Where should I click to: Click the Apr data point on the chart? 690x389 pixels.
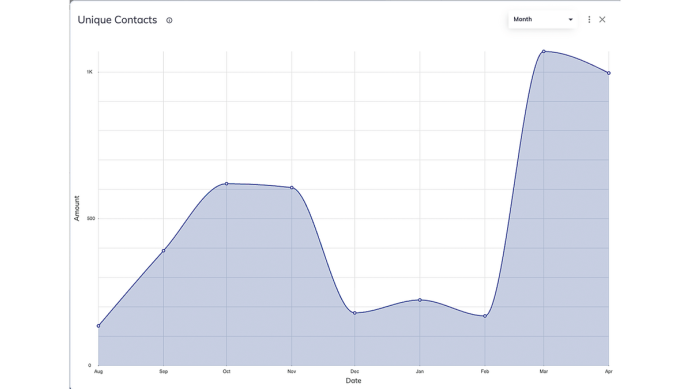click(x=609, y=73)
